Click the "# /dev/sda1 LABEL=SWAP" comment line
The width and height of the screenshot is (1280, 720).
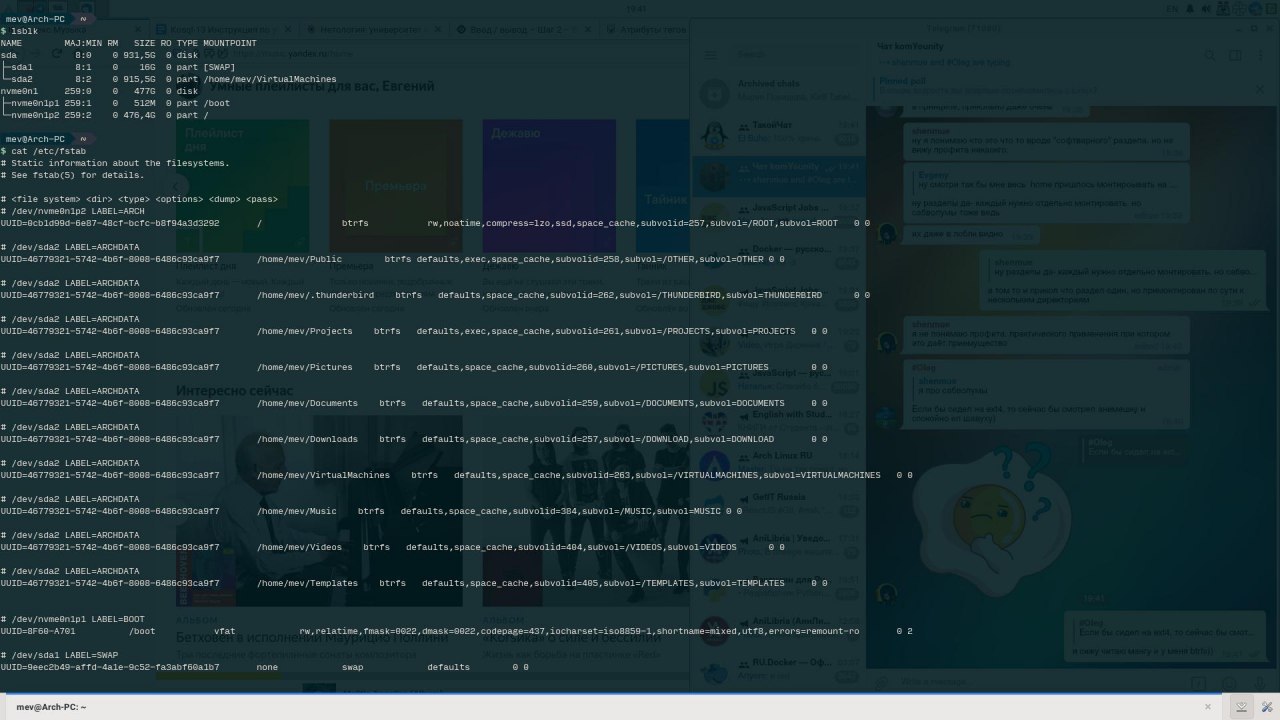pyautogui.click(x=59, y=655)
